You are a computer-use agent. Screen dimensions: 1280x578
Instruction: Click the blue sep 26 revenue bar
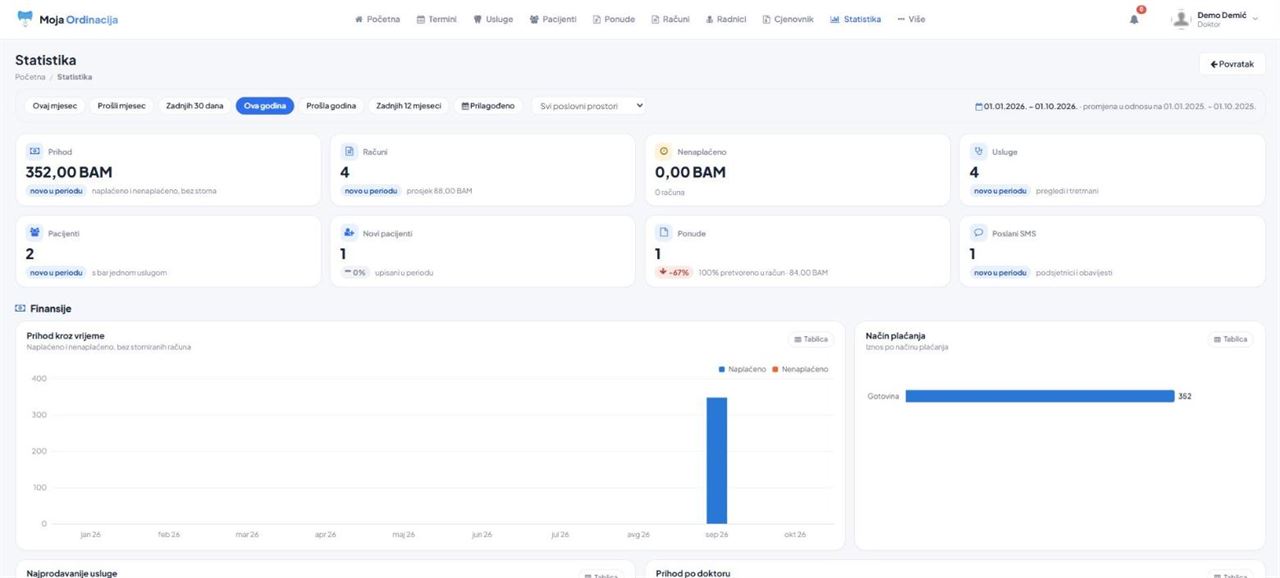[716, 460]
